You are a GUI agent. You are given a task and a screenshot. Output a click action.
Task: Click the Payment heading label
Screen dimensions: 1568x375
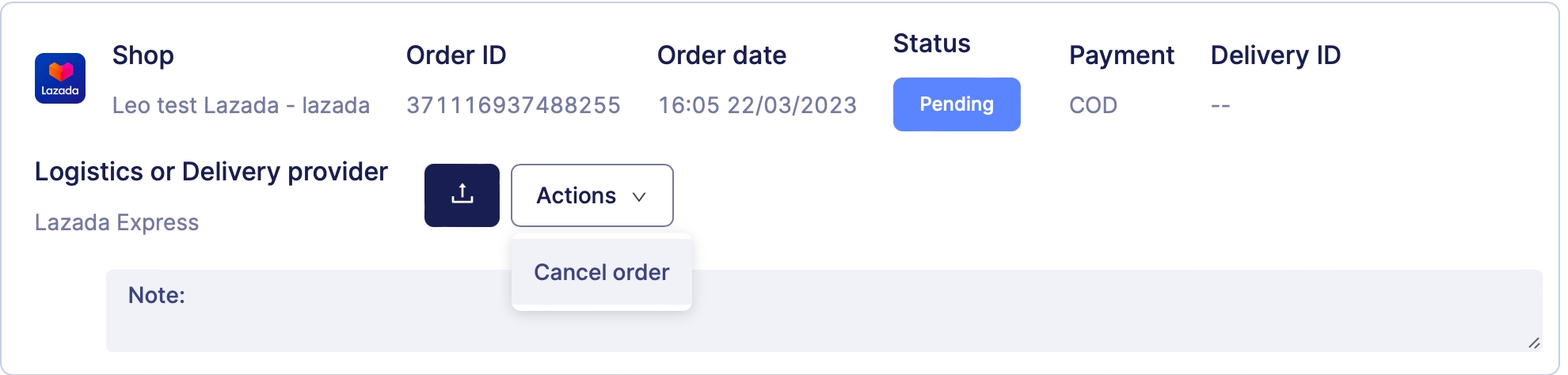tap(1121, 55)
